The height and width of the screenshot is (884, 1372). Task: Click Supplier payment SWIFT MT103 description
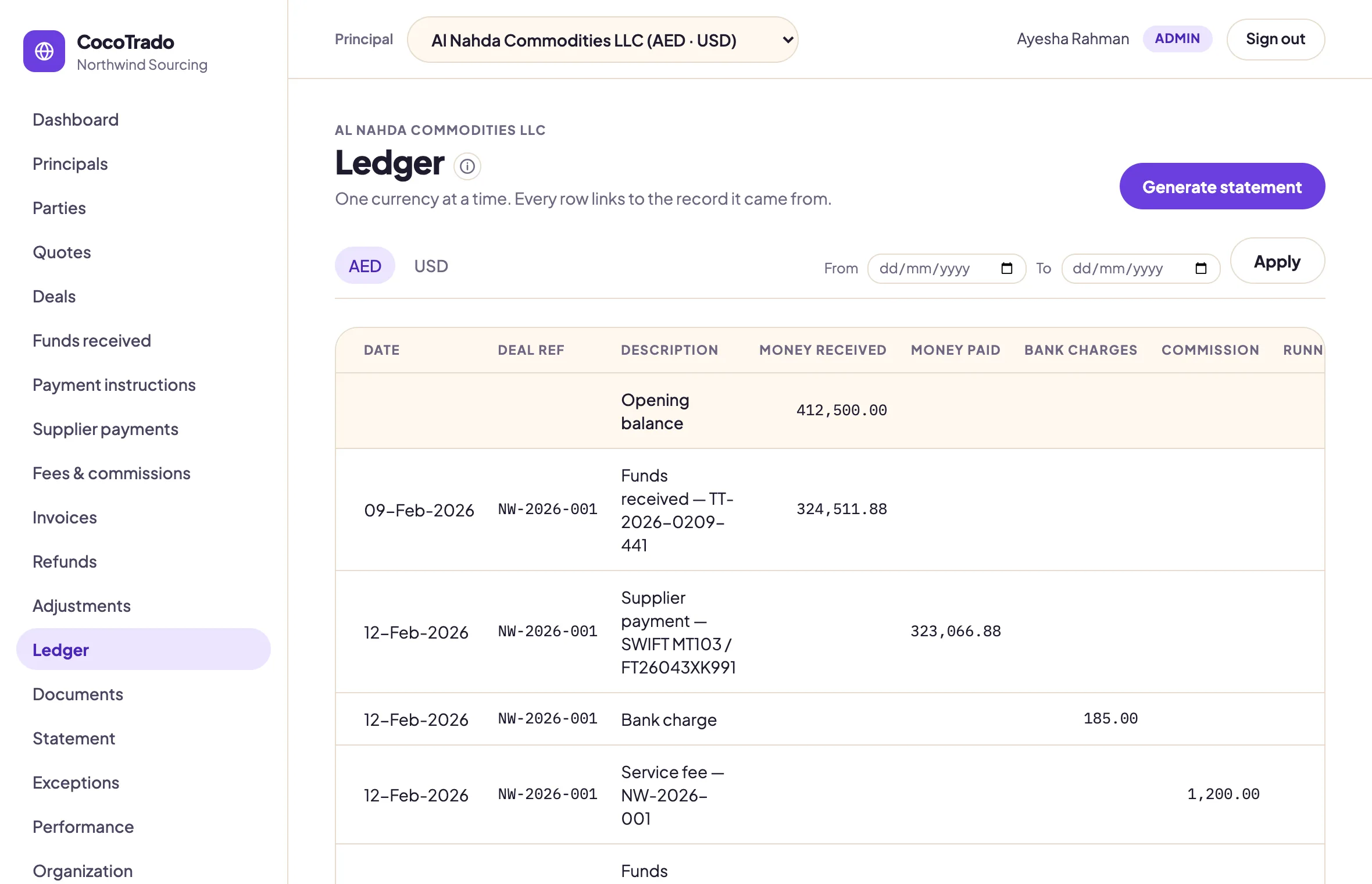point(678,632)
